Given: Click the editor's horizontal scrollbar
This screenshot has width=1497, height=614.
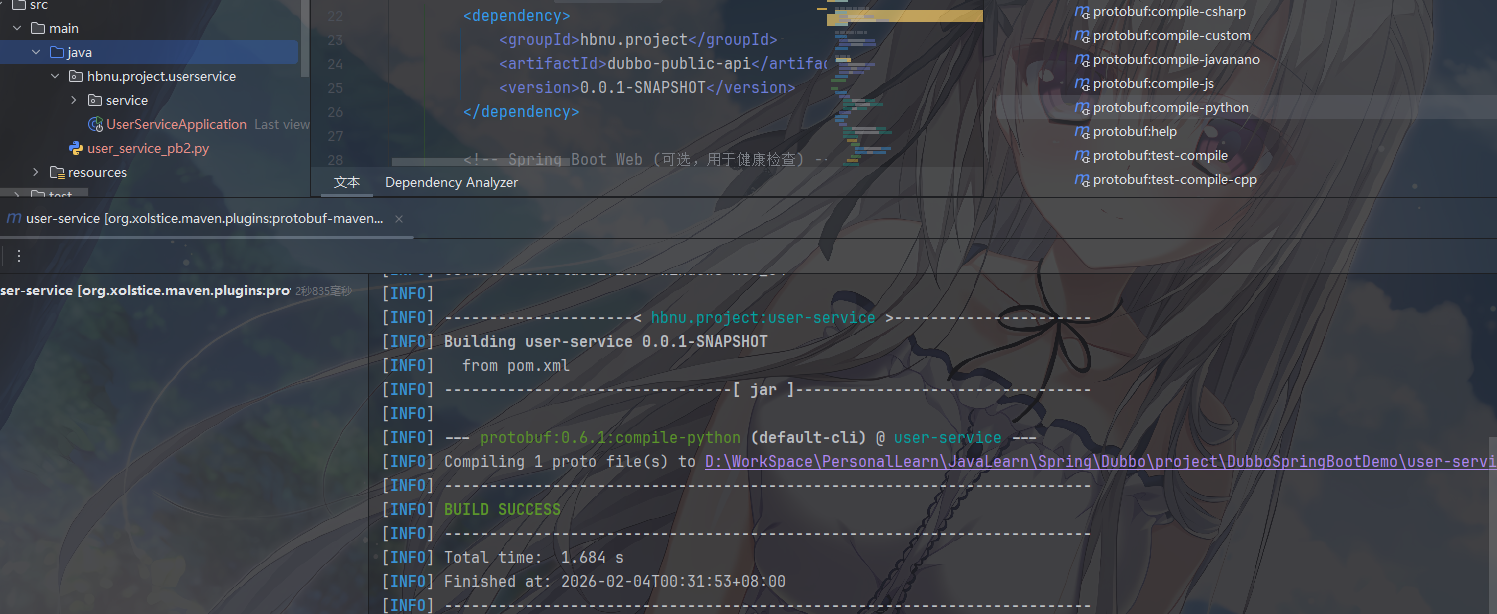Looking at the screenshot, I should coord(600,161).
